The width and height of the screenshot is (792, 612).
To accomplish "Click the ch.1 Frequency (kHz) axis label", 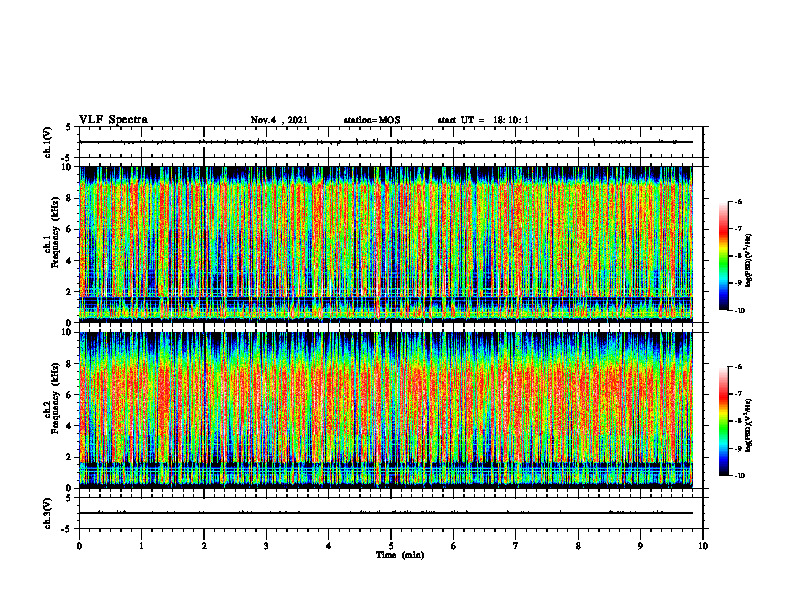I will 52,232.
